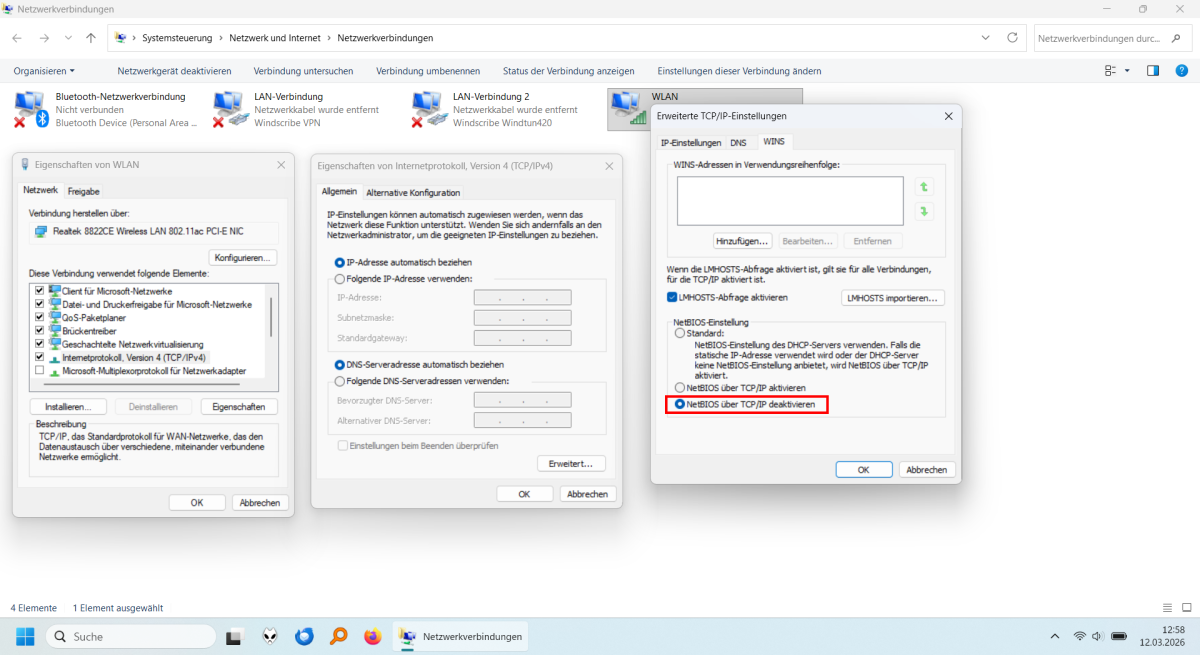Switch to the DNS tab

739,143
